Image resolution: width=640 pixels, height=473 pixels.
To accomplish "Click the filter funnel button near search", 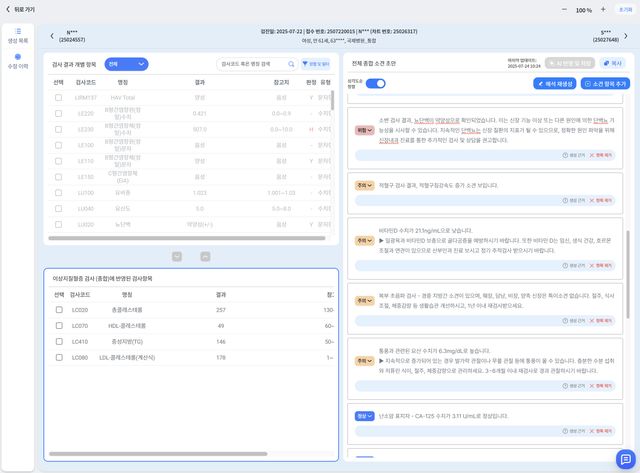I will 316,64.
